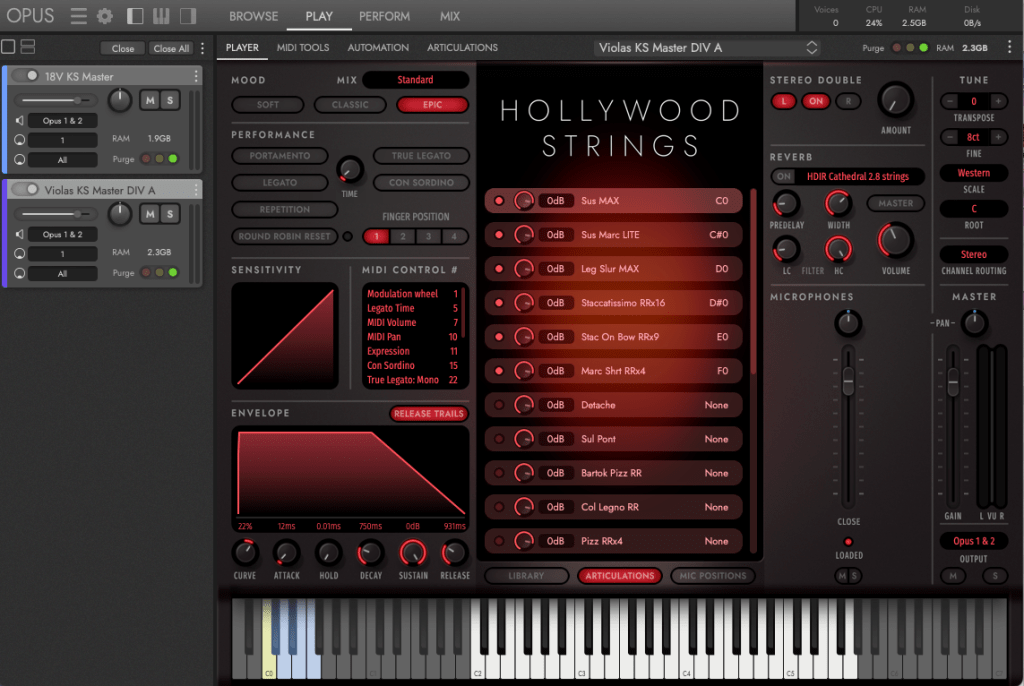This screenshot has width=1024, height=686.
Task: Open the HDIR Cathedral reverb preset dropdown
Action: (x=857, y=177)
